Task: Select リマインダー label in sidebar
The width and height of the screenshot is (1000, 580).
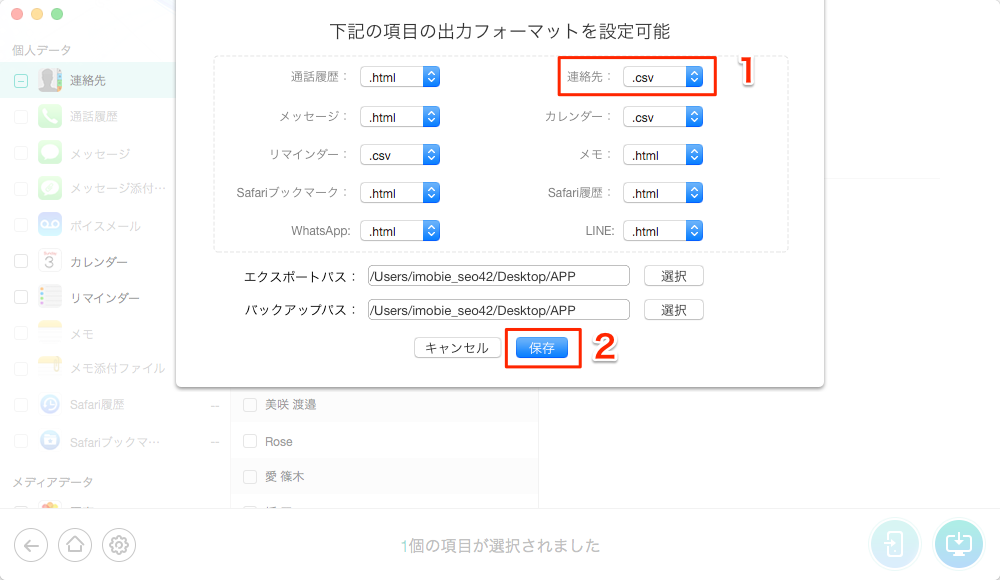Action: [x=105, y=298]
